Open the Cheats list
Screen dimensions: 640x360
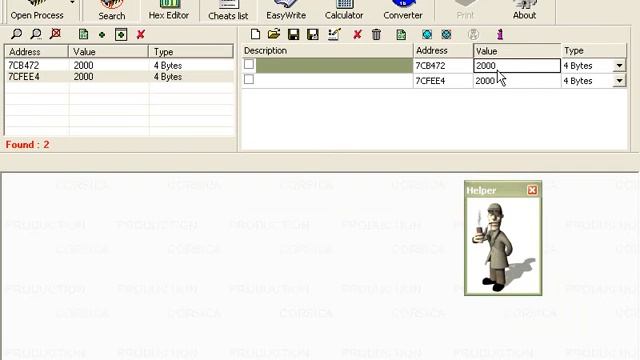click(228, 11)
